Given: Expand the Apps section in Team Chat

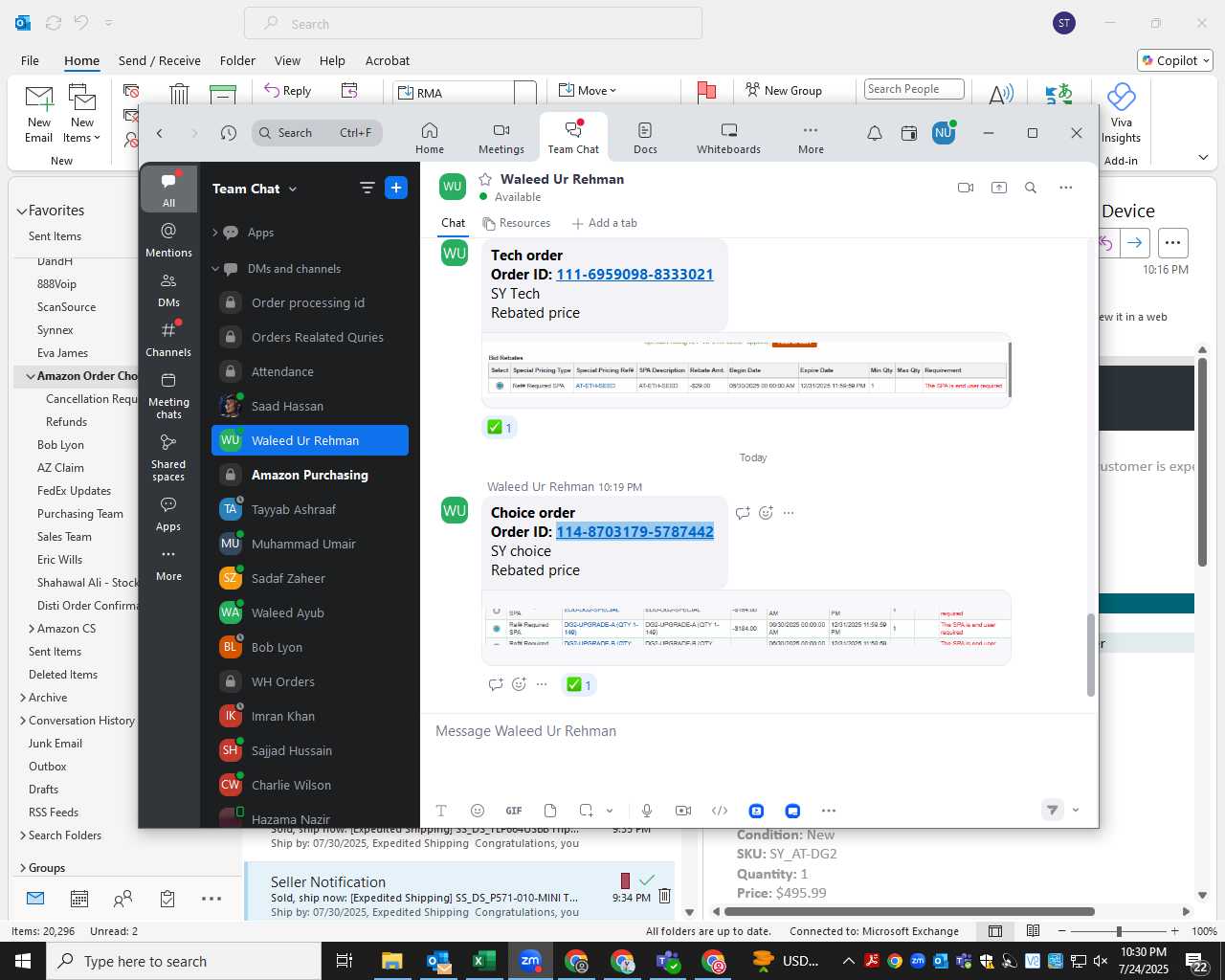Looking at the screenshot, I should pos(215,233).
